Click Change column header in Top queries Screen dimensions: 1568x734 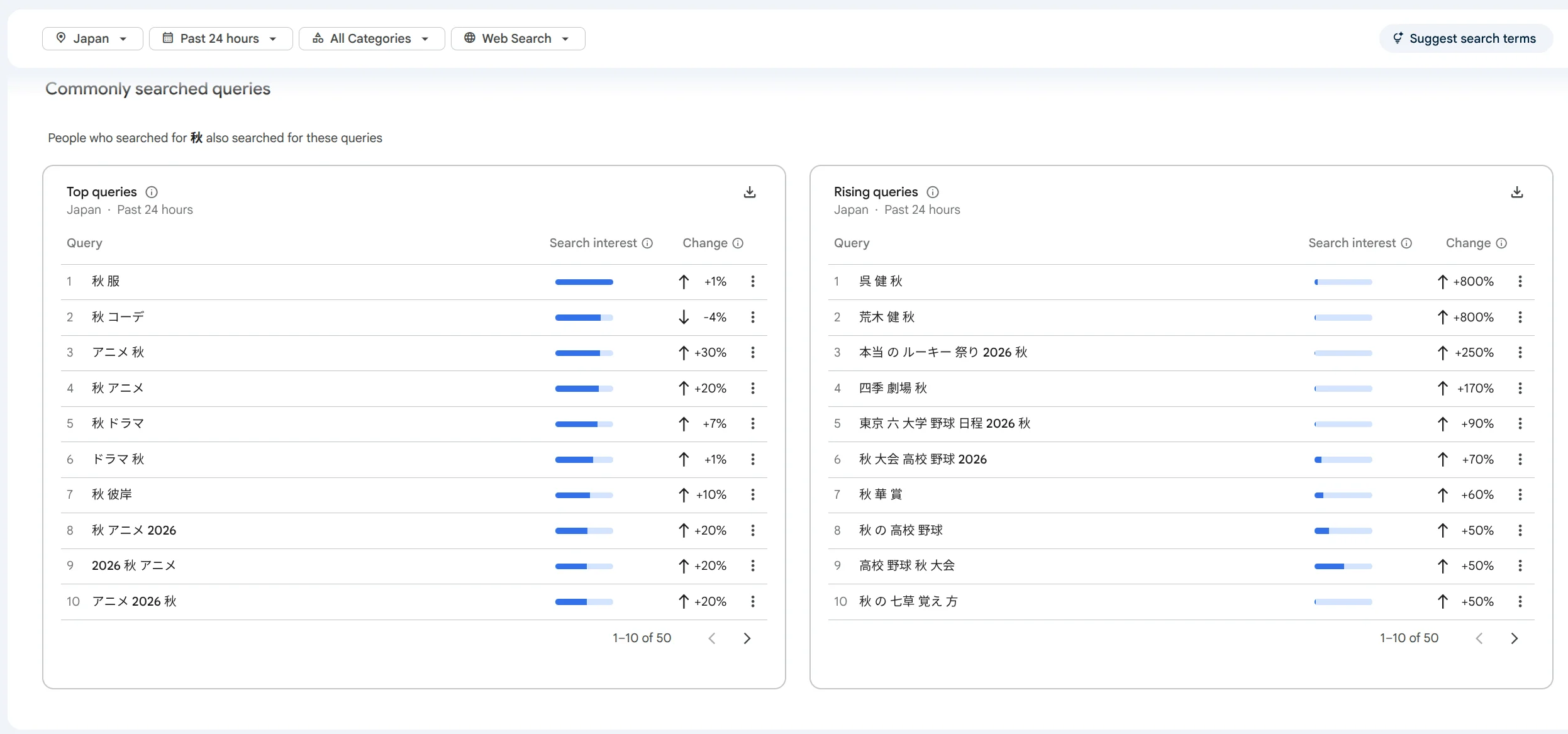point(705,243)
